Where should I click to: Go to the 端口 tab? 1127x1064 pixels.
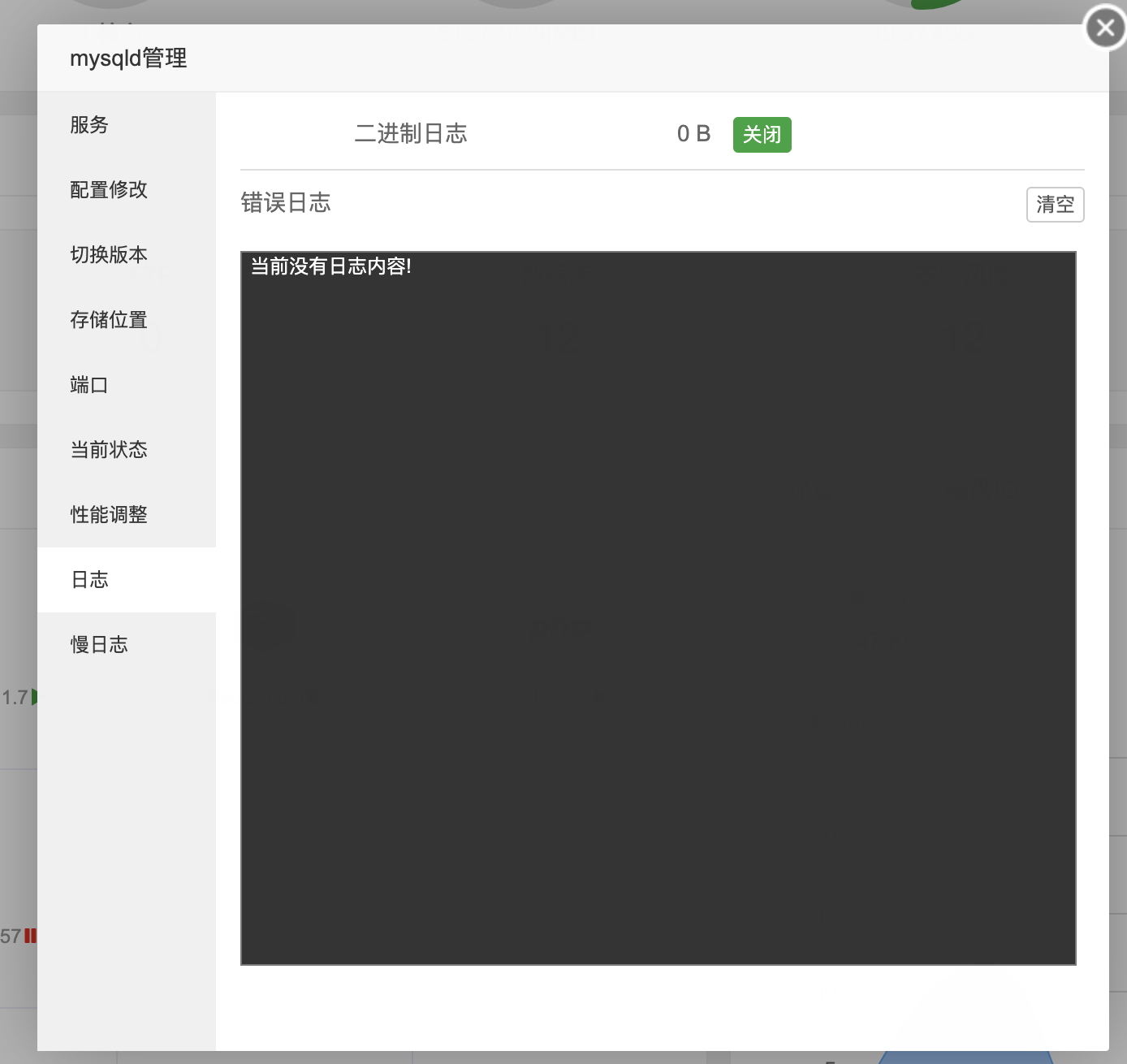point(127,385)
